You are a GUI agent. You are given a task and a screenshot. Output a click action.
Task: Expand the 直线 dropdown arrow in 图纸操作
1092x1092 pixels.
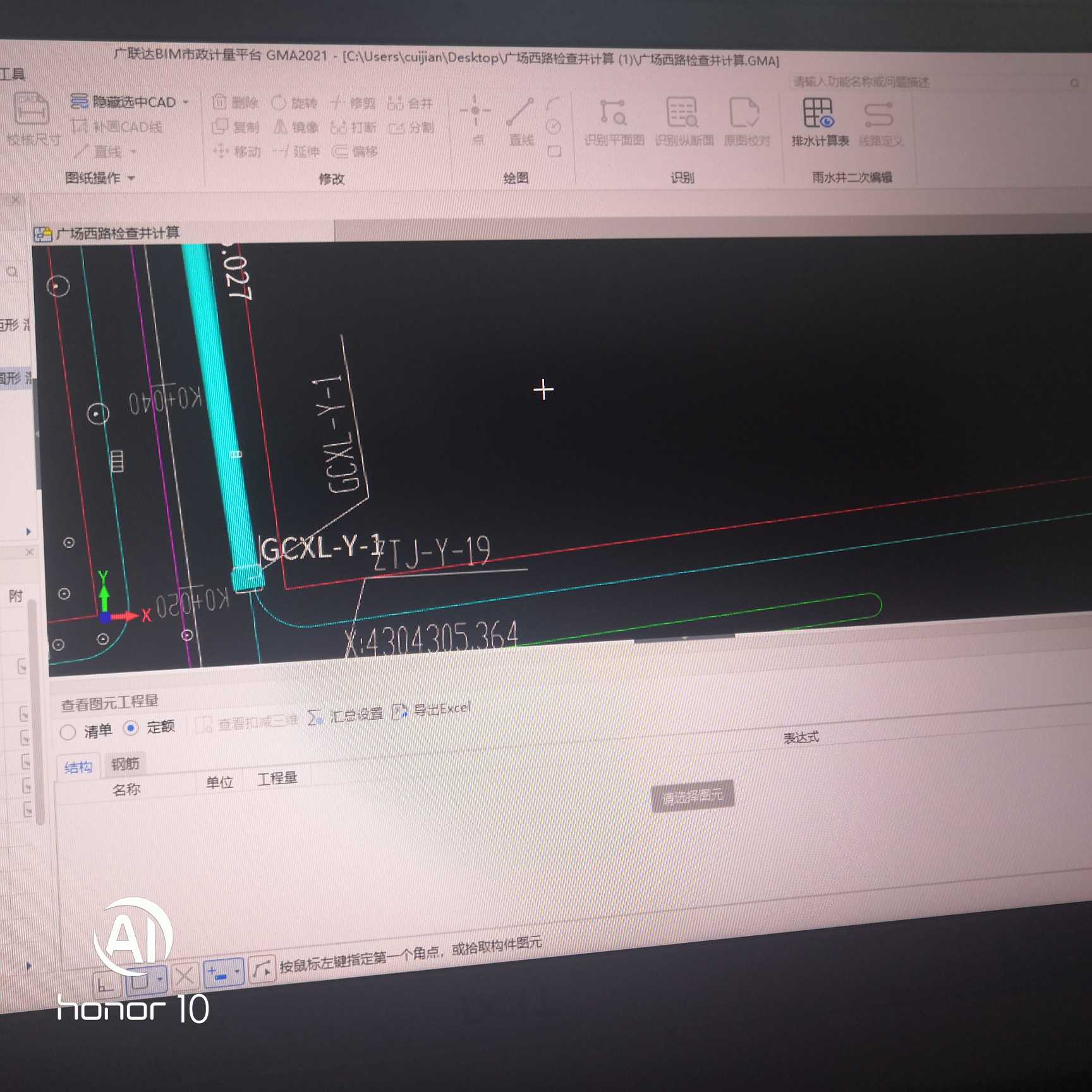pos(133,152)
